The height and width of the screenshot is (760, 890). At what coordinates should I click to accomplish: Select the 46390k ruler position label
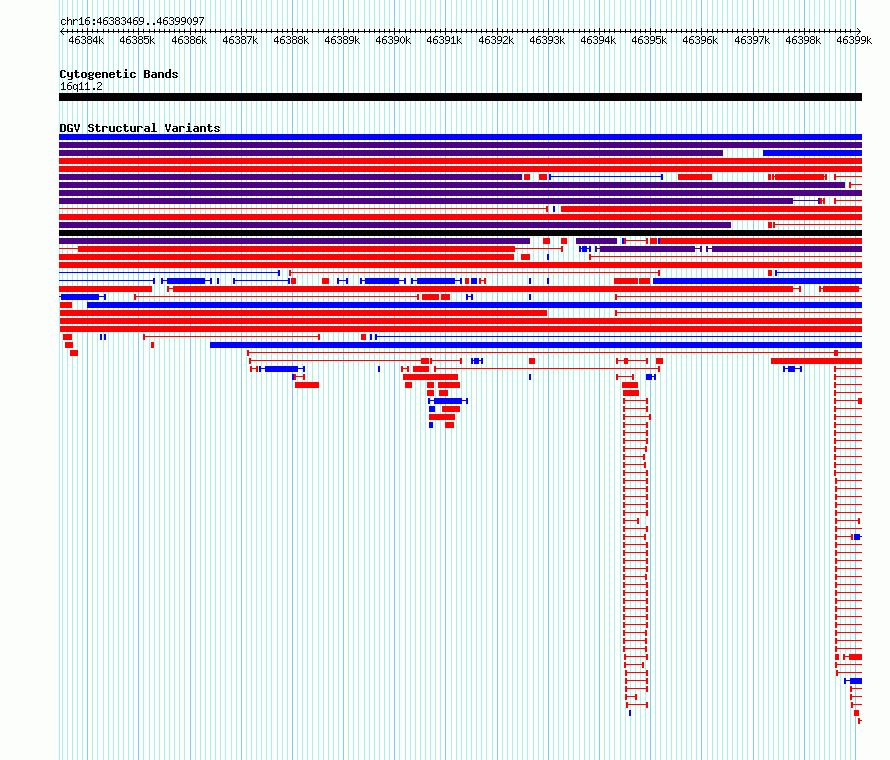coord(393,40)
